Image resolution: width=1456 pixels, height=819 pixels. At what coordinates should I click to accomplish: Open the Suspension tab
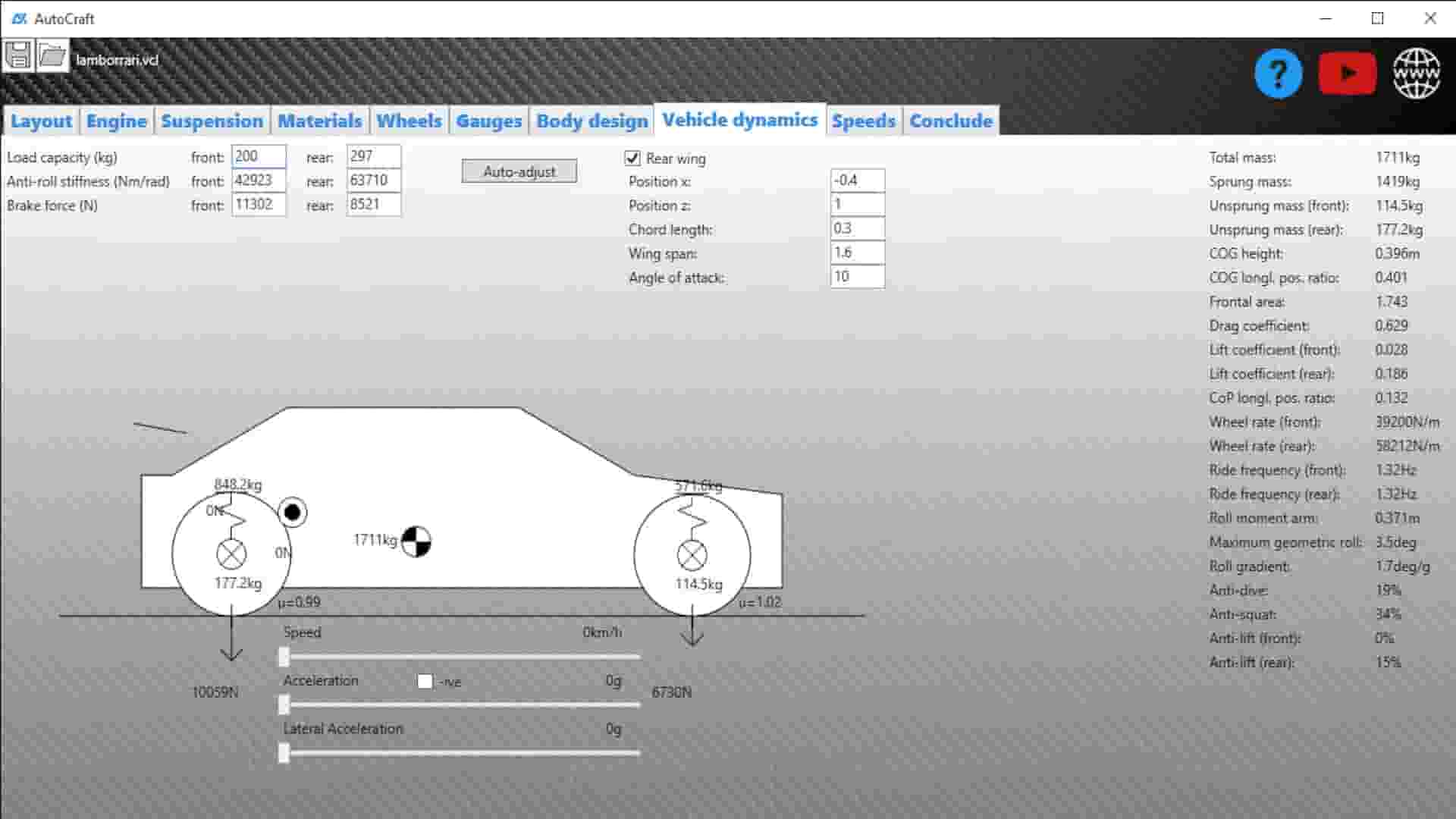coord(212,120)
